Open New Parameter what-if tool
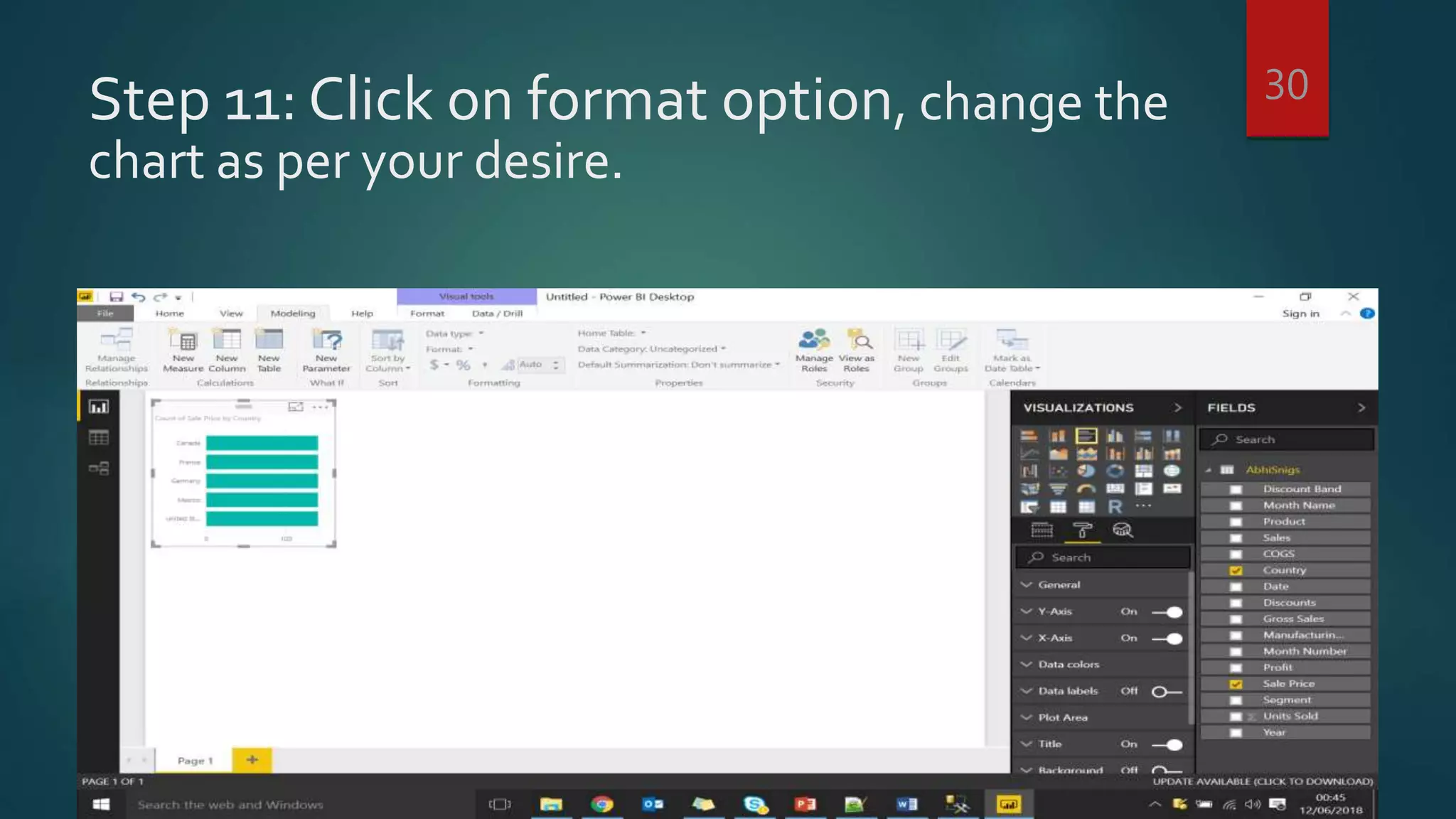This screenshot has width=1456, height=819. click(326, 350)
